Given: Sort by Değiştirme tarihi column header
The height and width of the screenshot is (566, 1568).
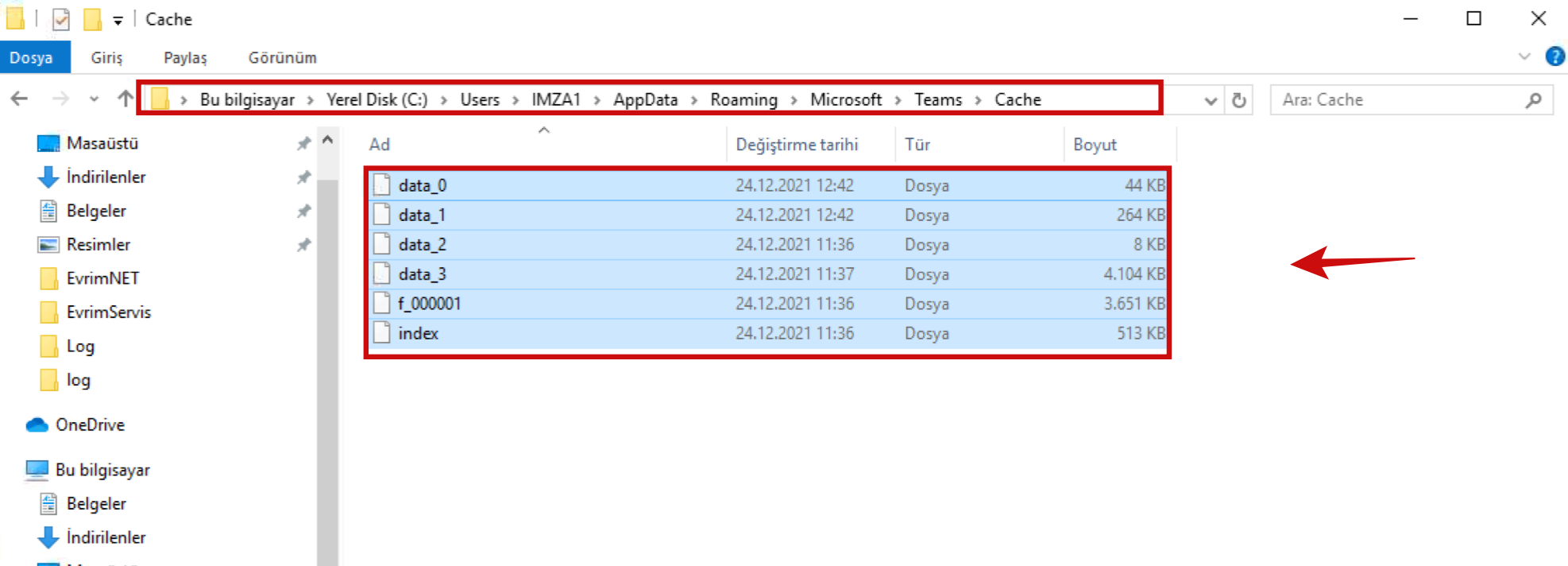Looking at the screenshot, I should 797,145.
